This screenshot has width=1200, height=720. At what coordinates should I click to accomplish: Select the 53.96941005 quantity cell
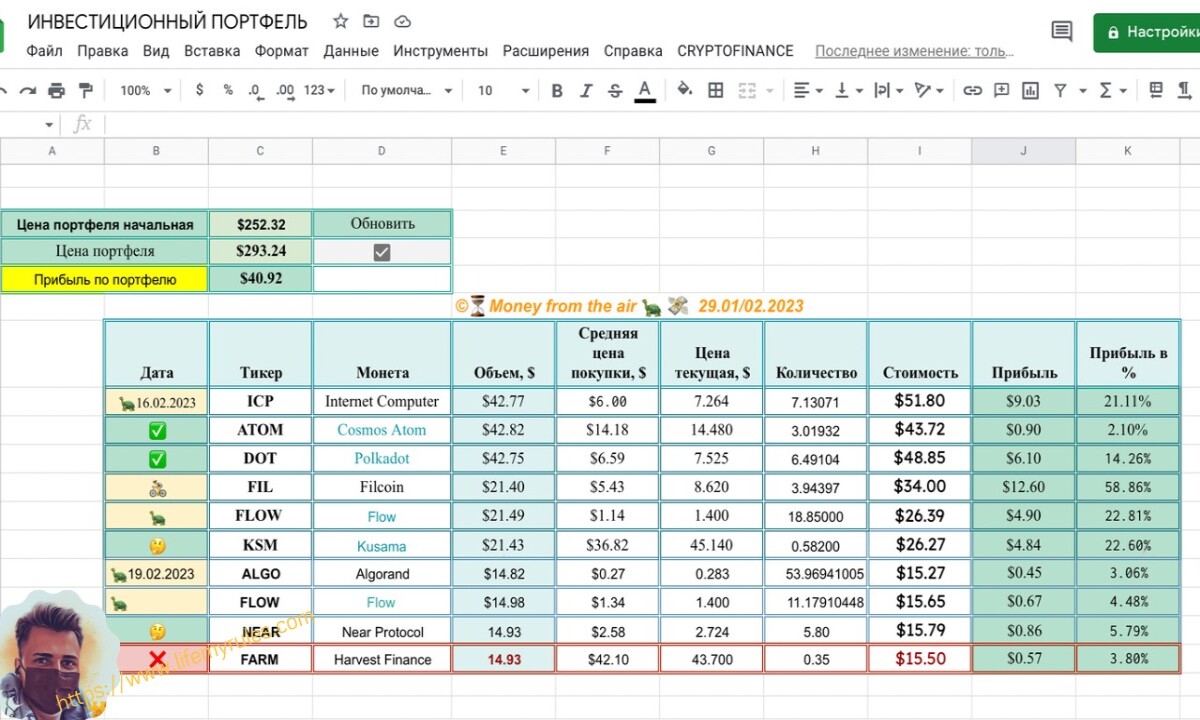816,574
